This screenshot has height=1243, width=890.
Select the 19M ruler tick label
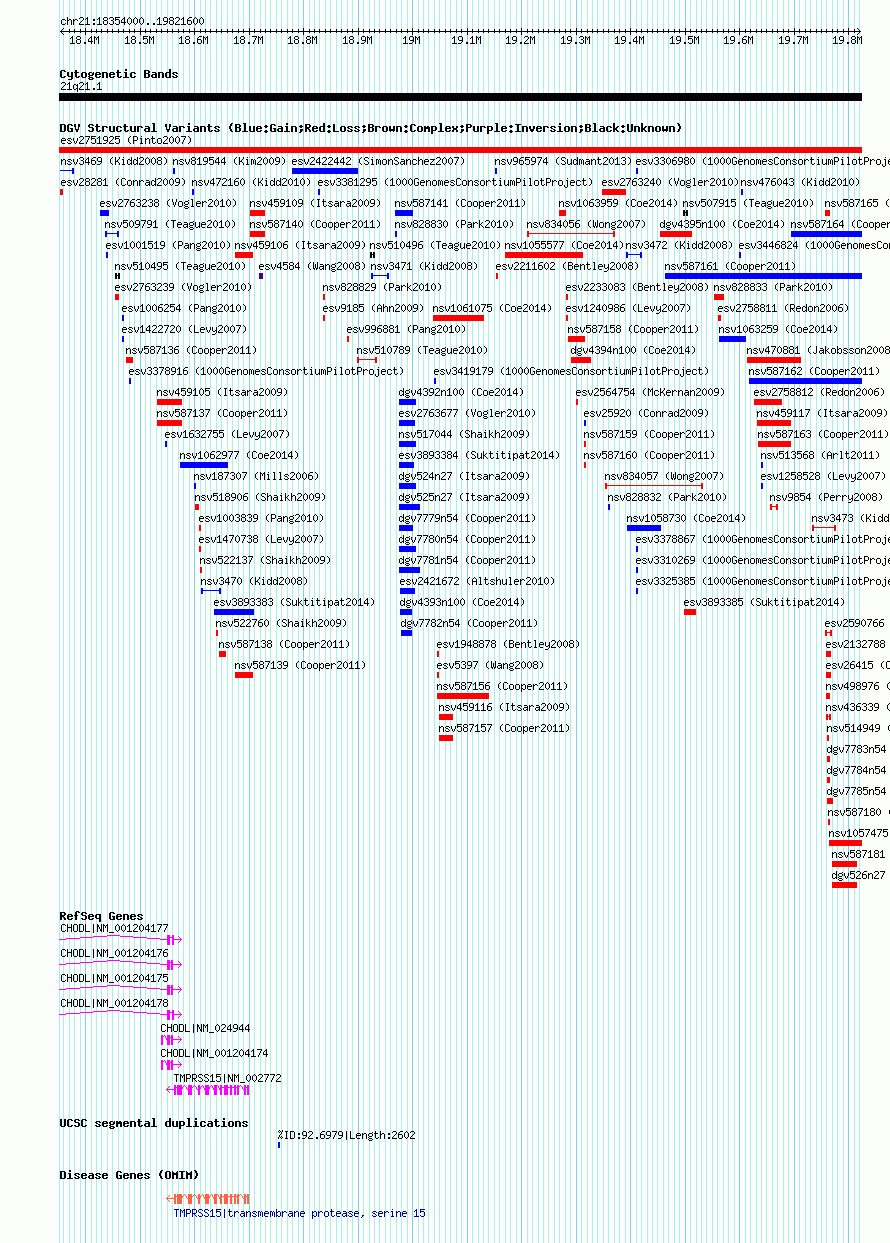coord(411,41)
